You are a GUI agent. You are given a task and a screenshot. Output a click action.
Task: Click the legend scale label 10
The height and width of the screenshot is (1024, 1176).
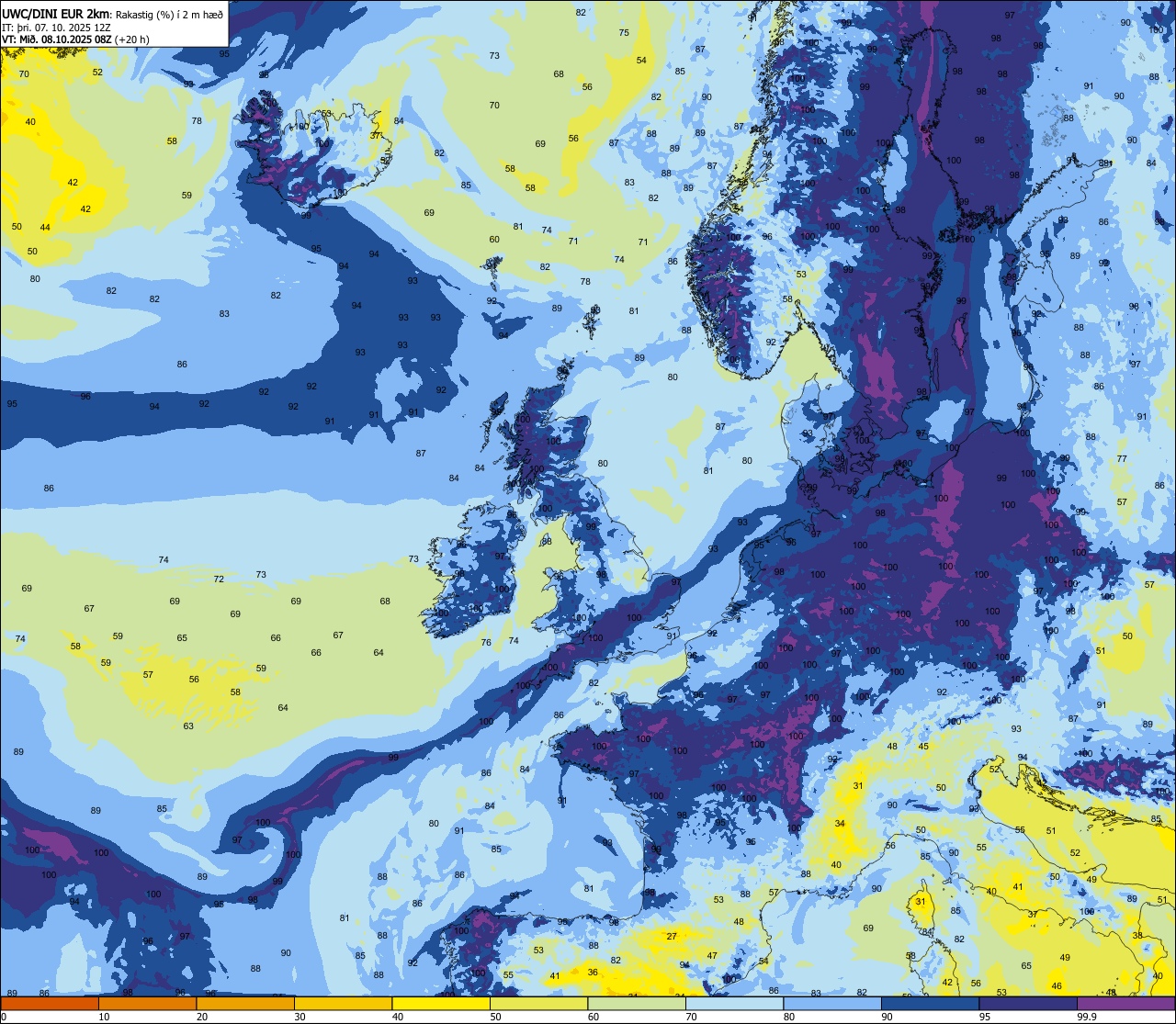coord(104,1017)
